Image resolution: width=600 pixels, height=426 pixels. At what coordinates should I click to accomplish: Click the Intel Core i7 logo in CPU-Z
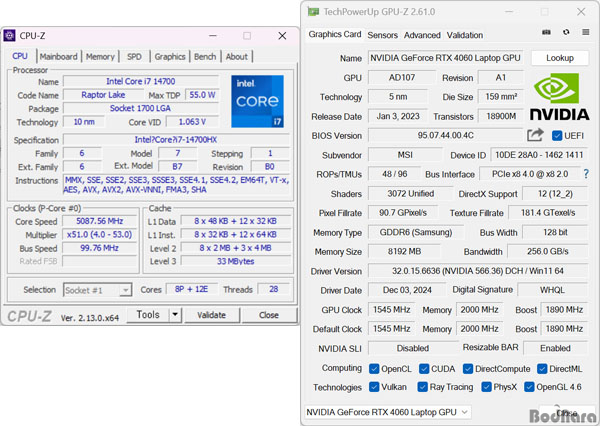258,101
